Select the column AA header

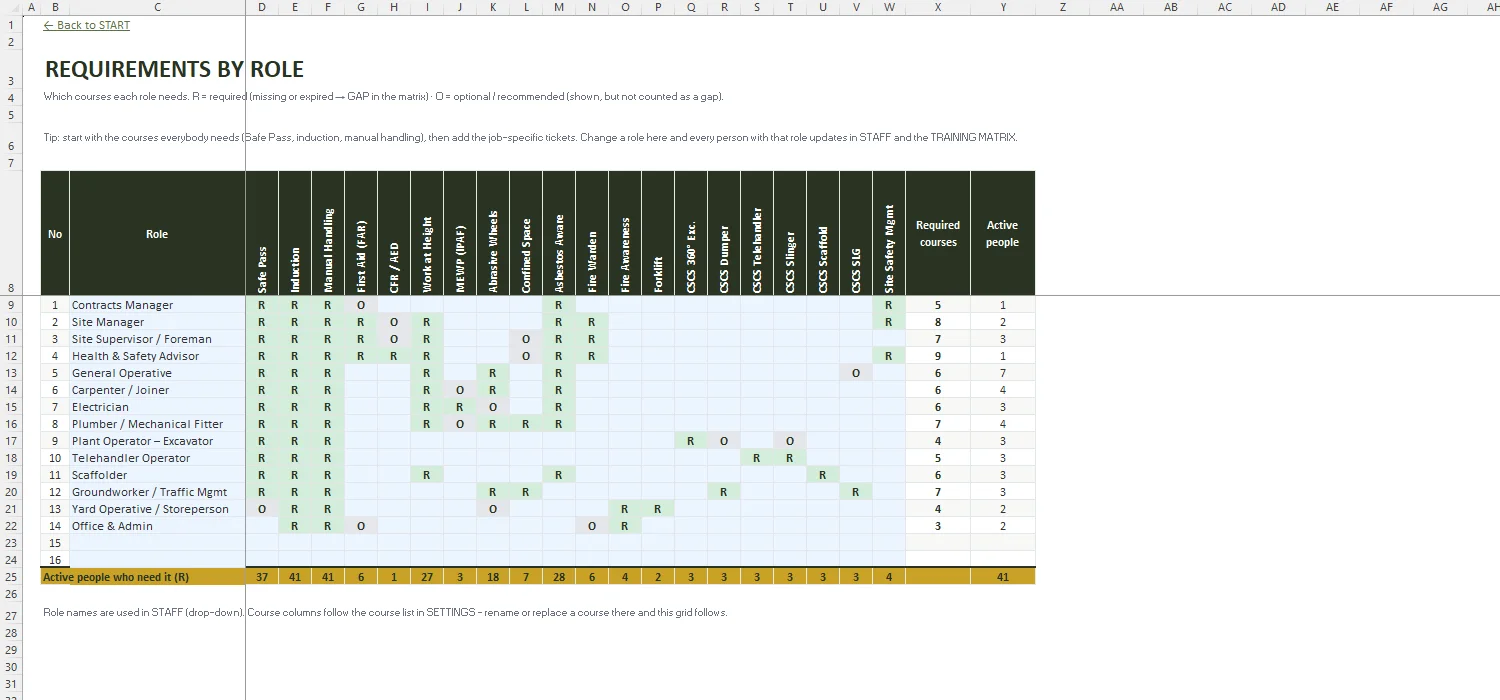(x=1117, y=7)
